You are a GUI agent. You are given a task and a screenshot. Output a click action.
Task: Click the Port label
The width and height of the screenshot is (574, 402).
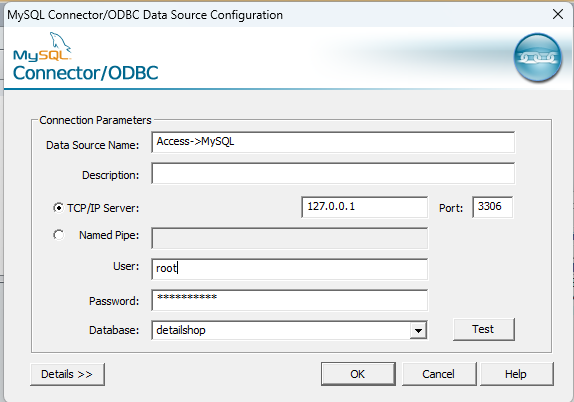pos(451,208)
